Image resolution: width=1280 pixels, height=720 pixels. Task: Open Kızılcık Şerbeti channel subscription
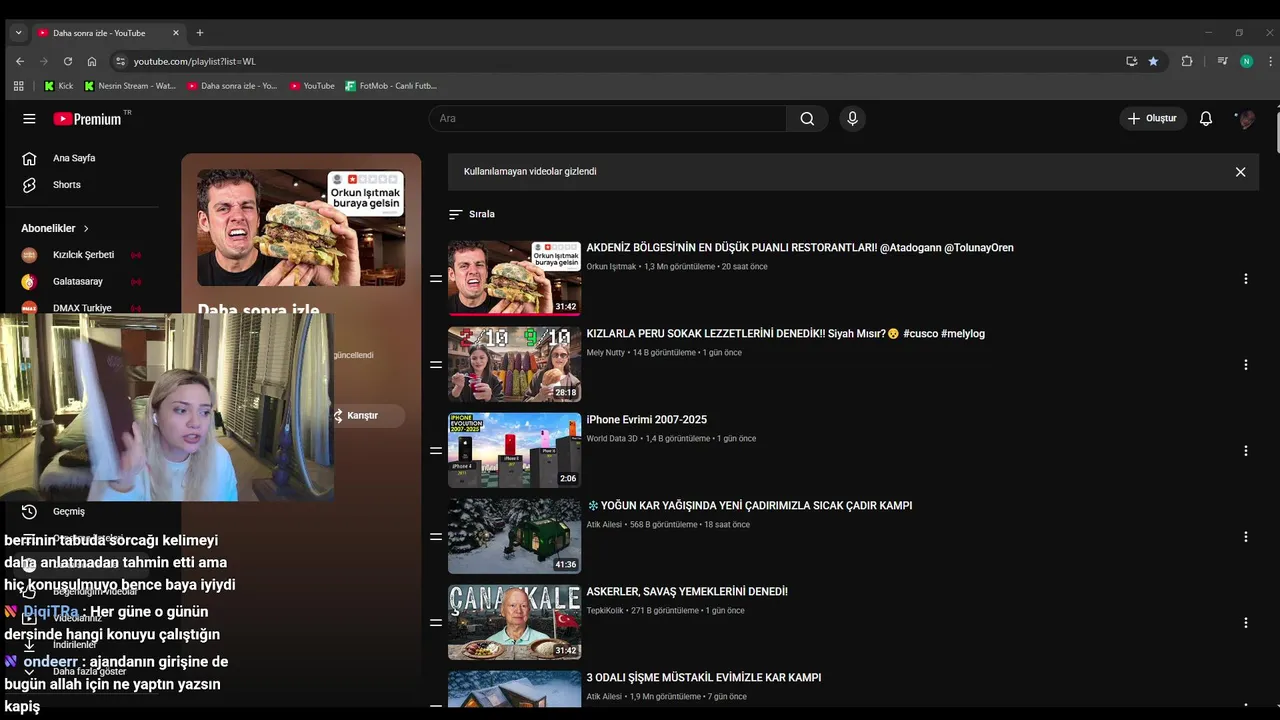coord(85,255)
